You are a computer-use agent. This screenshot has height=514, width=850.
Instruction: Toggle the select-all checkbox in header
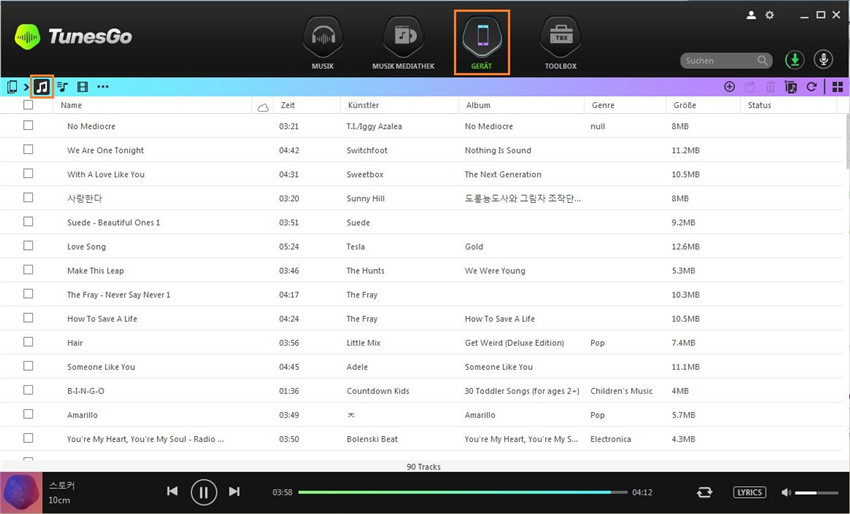pyautogui.click(x=28, y=105)
